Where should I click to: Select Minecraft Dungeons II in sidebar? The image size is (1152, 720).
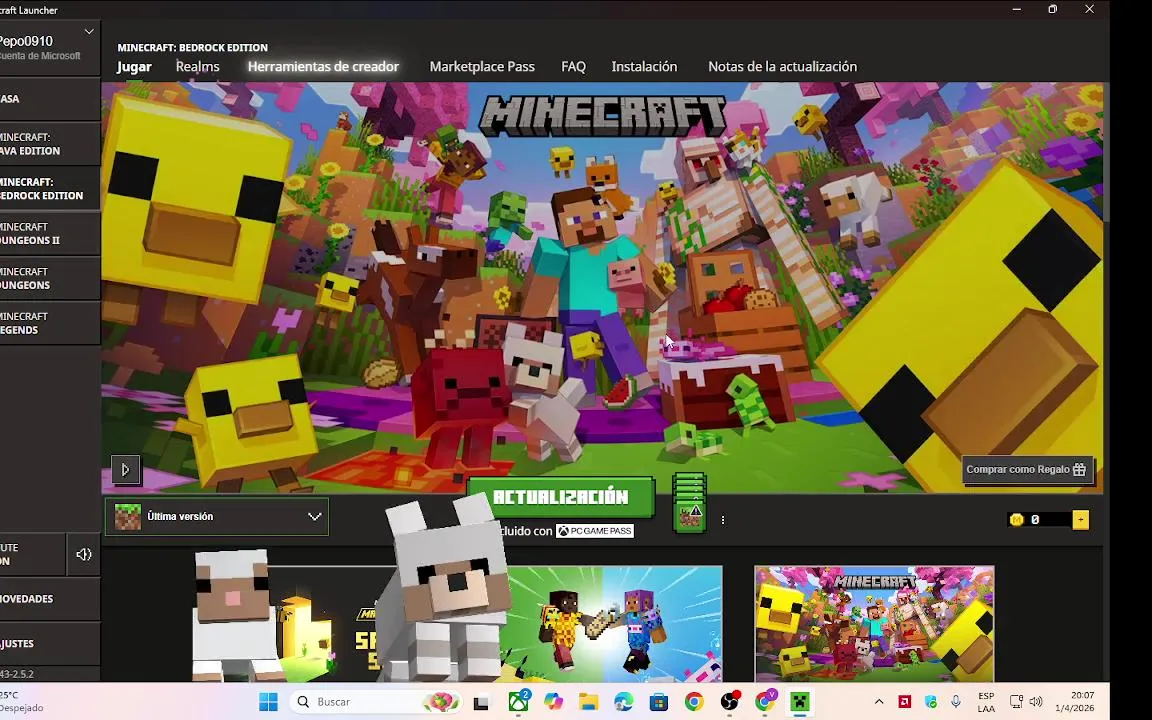pyautogui.click(x=50, y=234)
